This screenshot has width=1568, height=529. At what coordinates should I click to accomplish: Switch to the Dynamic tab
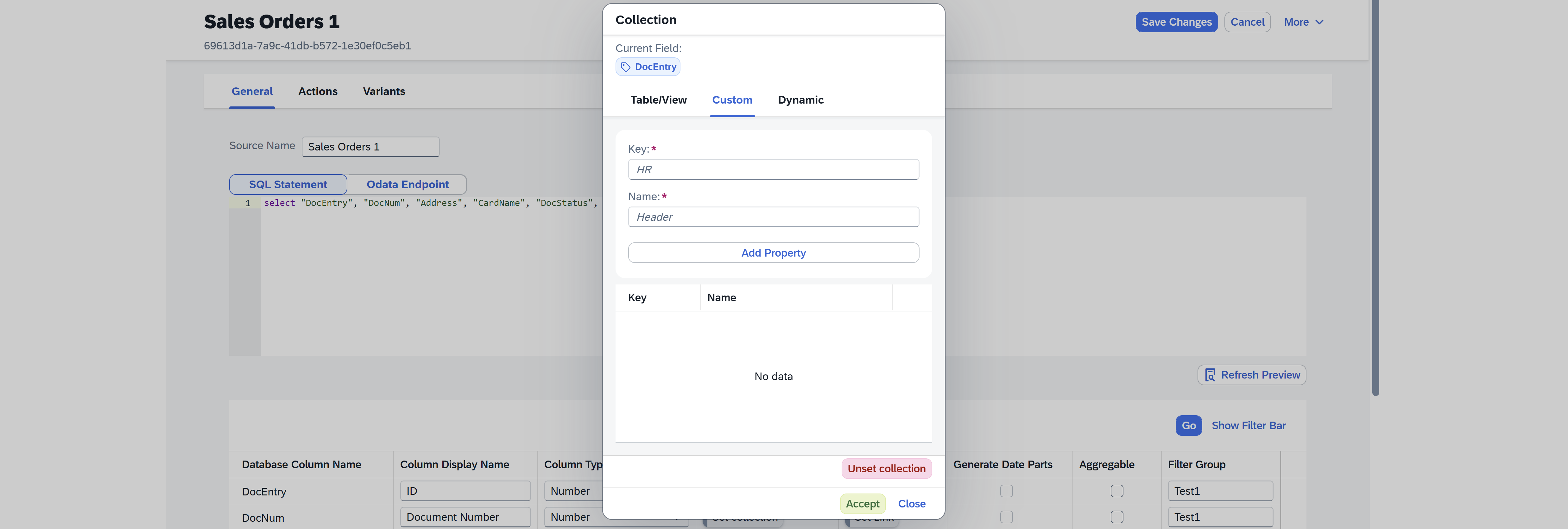click(800, 100)
